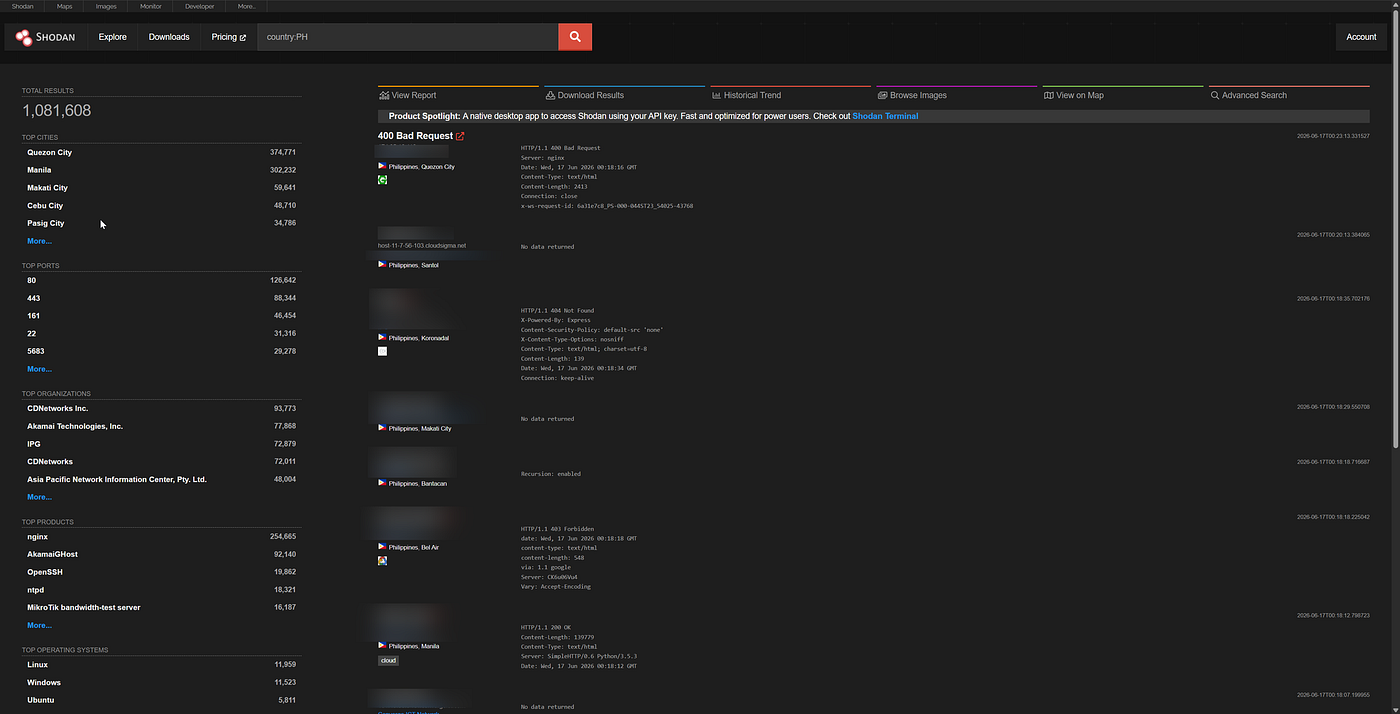
Task: Click the cloud tag under Manila result
Action: click(x=388, y=660)
